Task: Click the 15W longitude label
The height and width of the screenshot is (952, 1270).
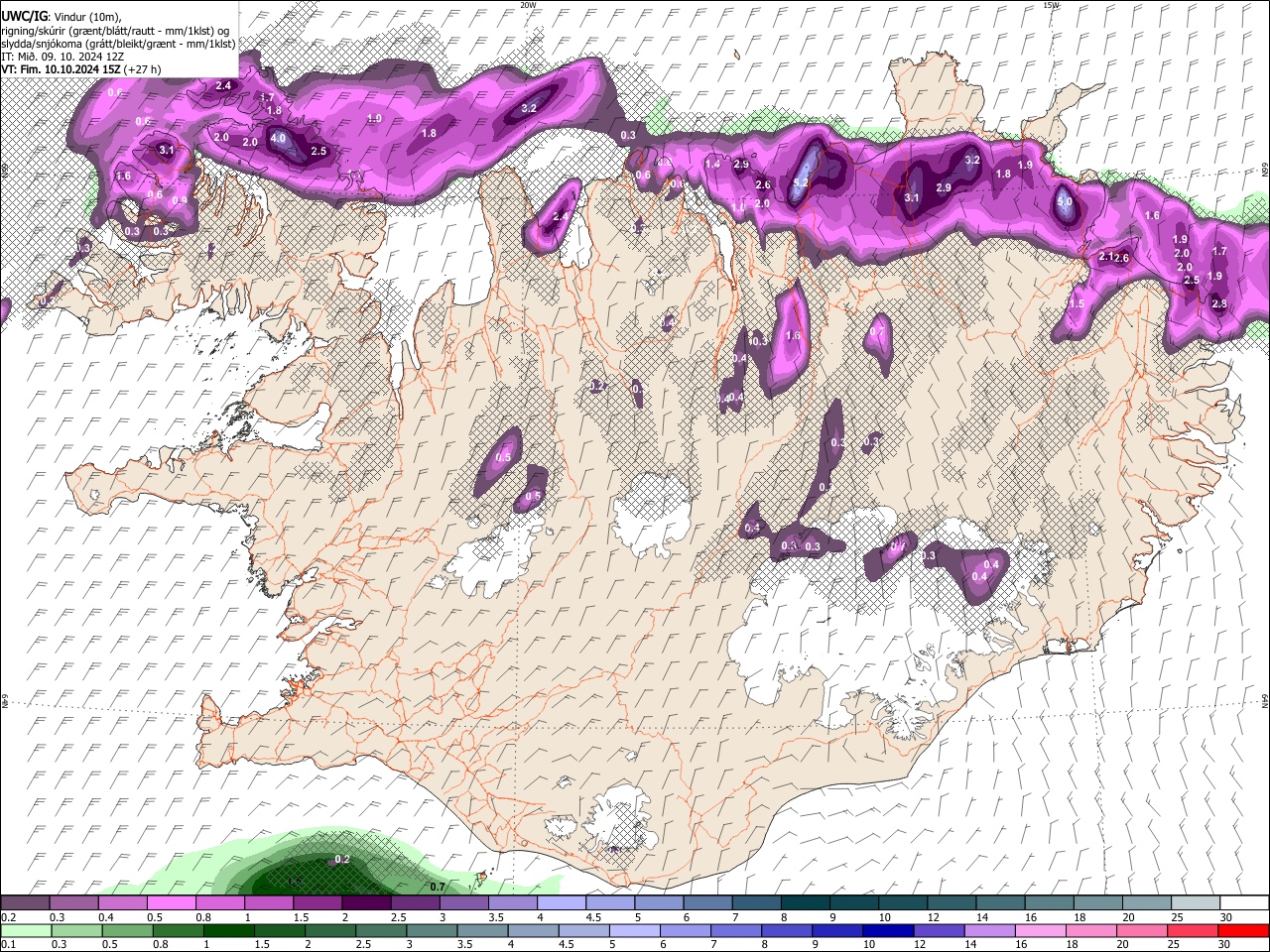Action: 1051,5
